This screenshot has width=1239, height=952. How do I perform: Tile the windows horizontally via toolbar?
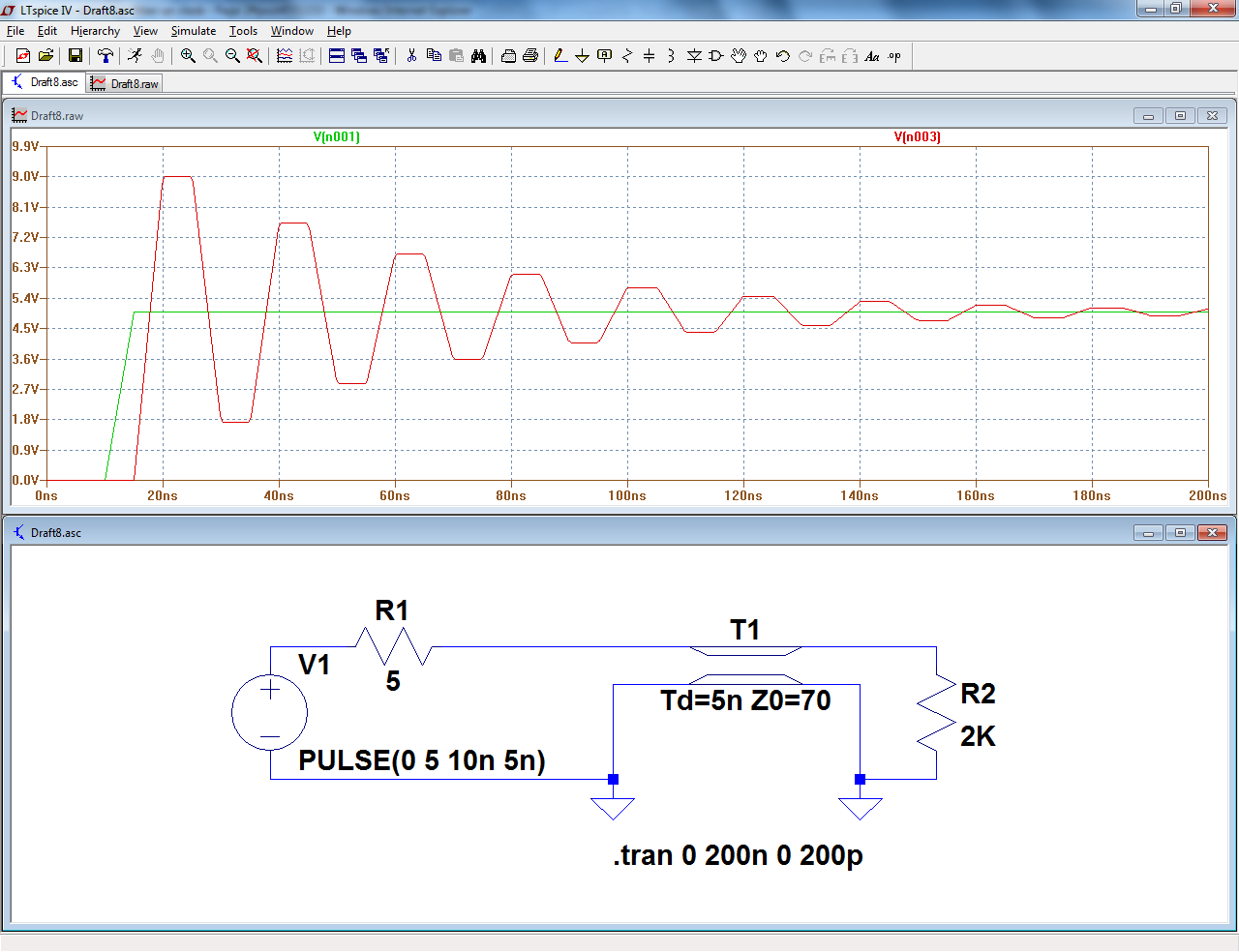click(337, 56)
